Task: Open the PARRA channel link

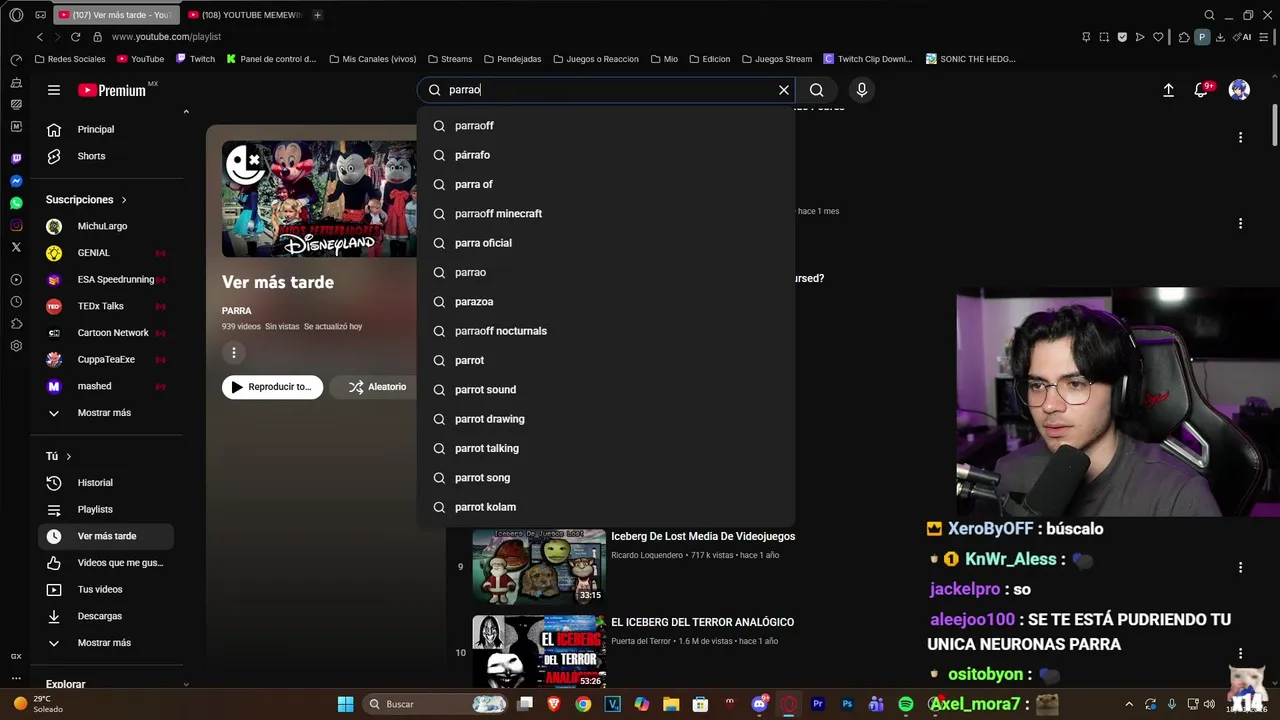Action: click(237, 311)
